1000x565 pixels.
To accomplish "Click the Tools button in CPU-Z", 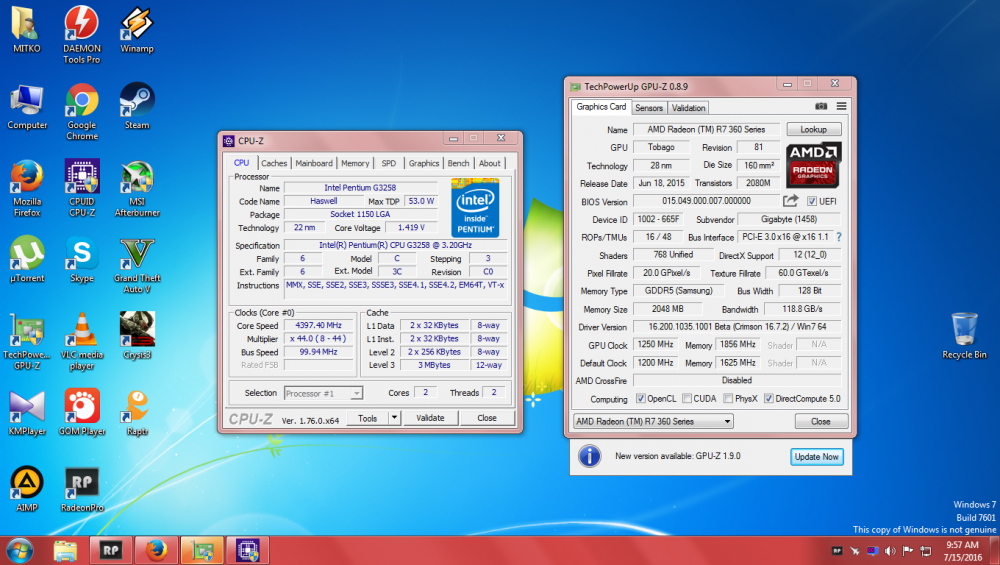I will [367, 418].
